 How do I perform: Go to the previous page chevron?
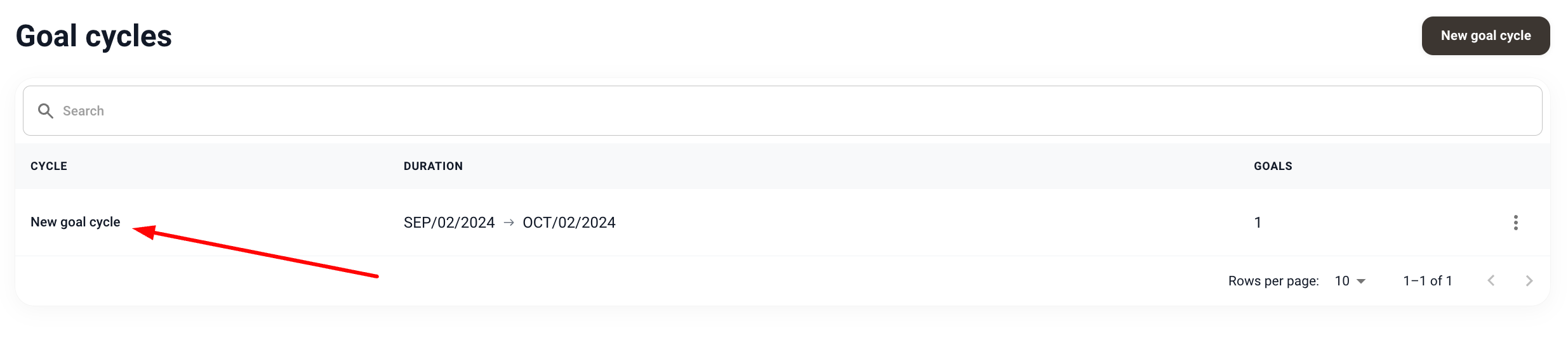coord(1491,280)
